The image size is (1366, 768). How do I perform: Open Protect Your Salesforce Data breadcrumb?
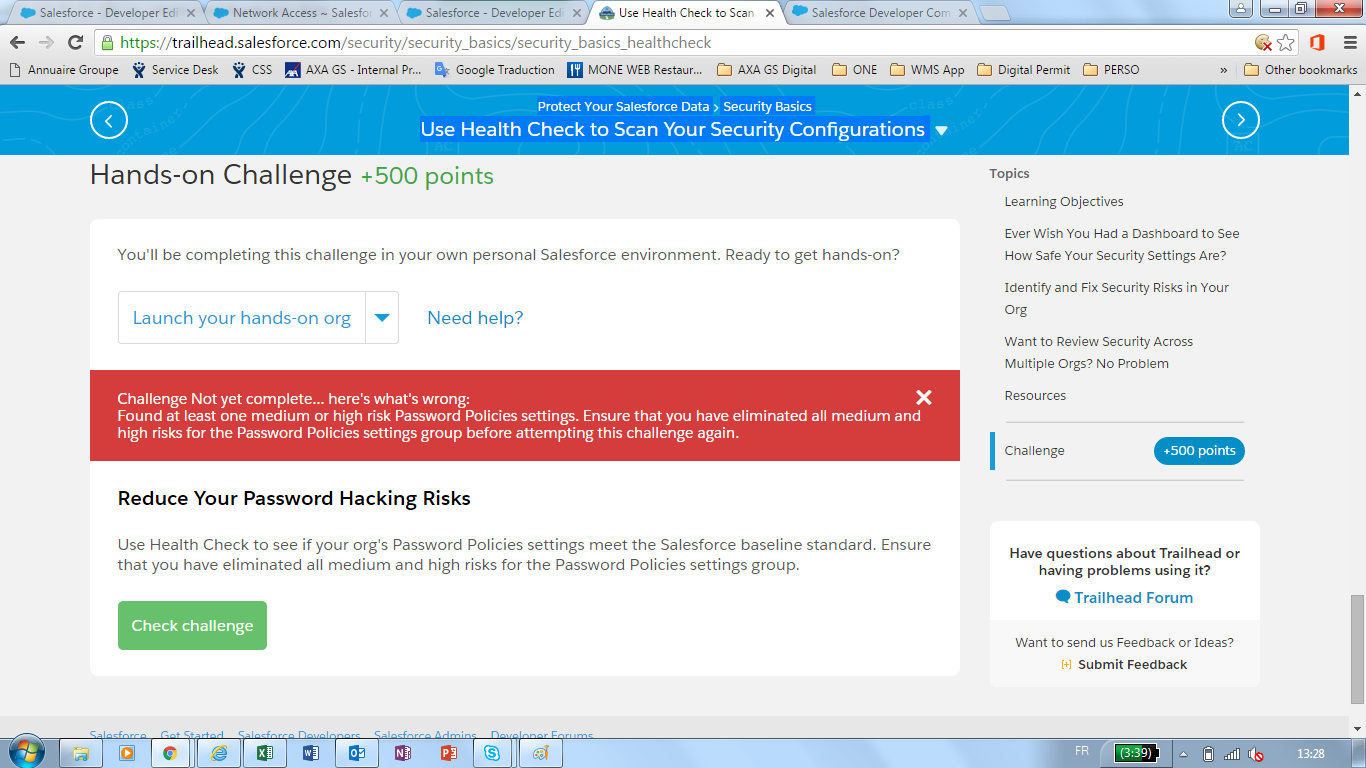point(624,106)
